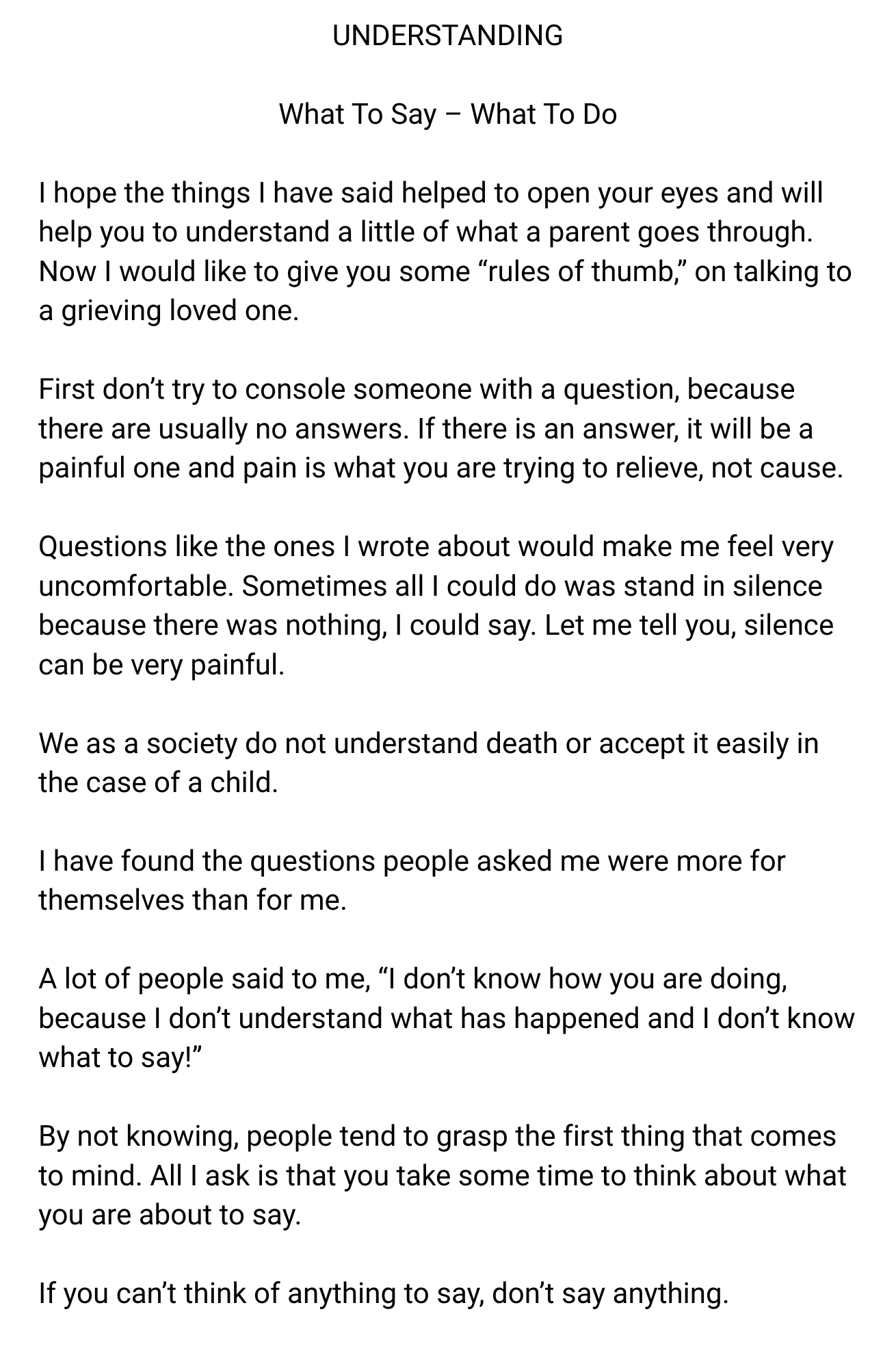Select the phrase you are about to say

[170, 1215]
